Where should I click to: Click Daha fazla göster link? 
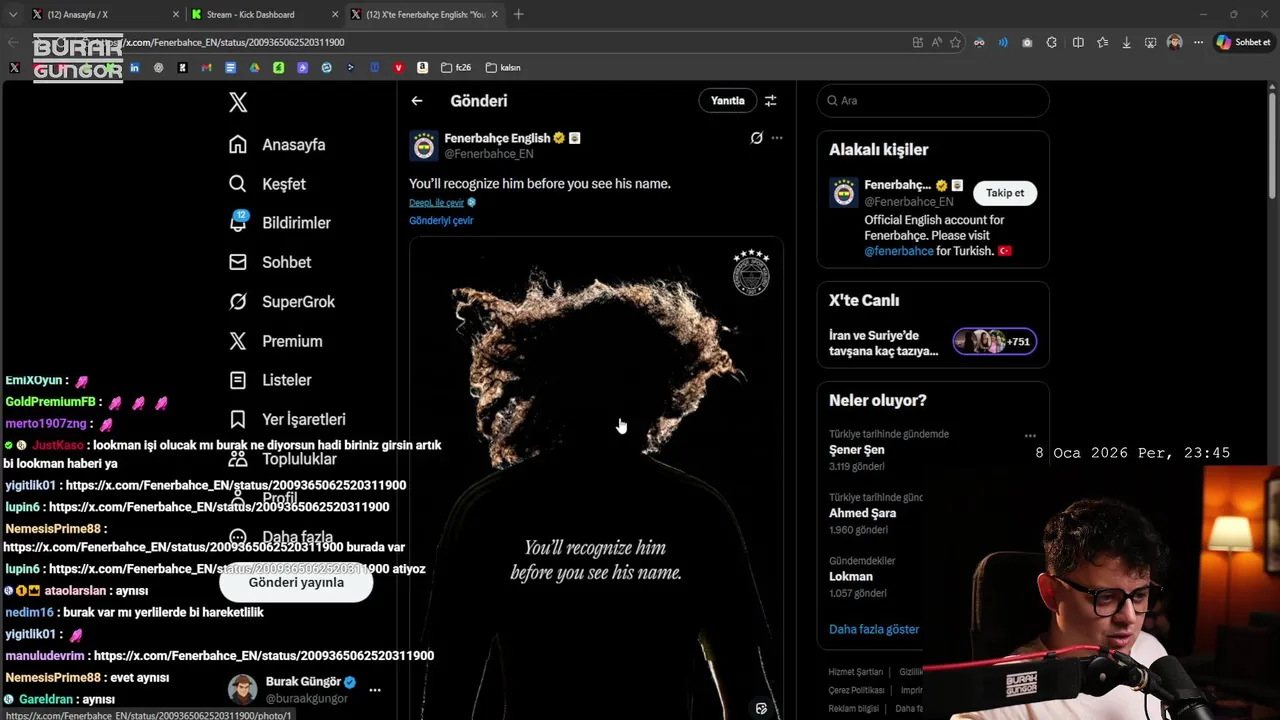(x=874, y=630)
